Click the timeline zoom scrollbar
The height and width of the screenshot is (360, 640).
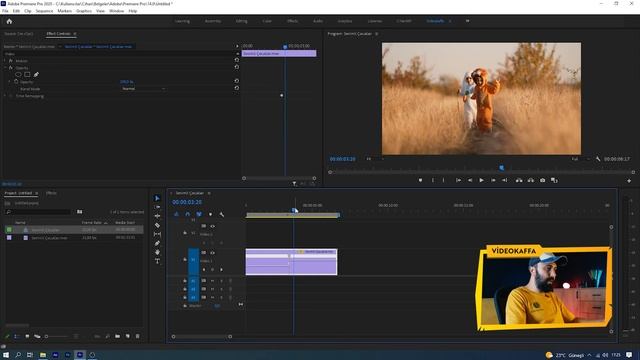tap(202, 337)
